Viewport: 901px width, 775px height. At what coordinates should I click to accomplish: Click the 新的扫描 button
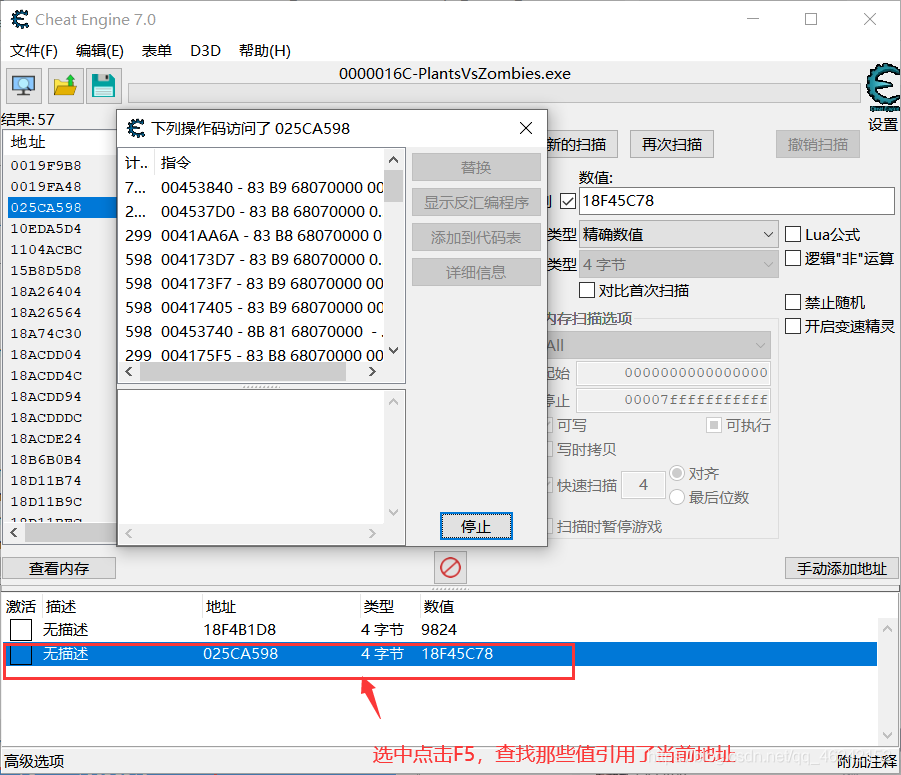tap(582, 144)
